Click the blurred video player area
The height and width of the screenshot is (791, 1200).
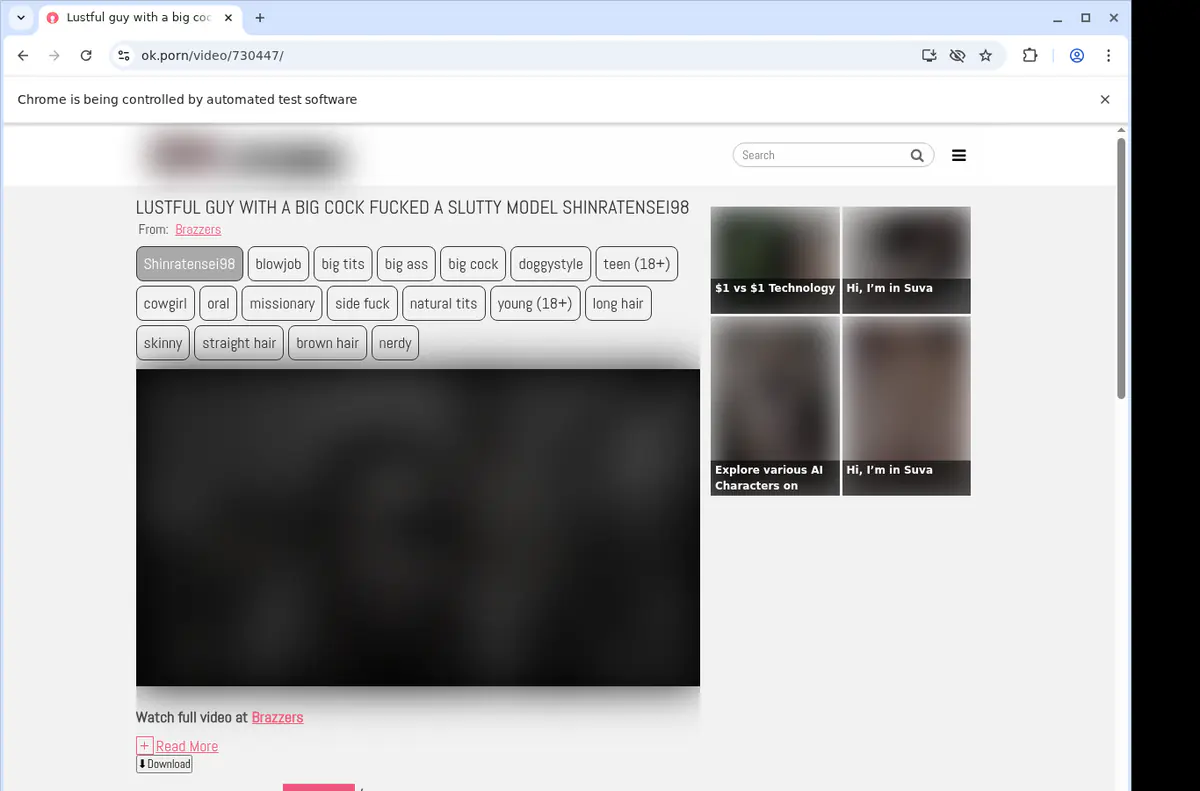[x=418, y=527]
